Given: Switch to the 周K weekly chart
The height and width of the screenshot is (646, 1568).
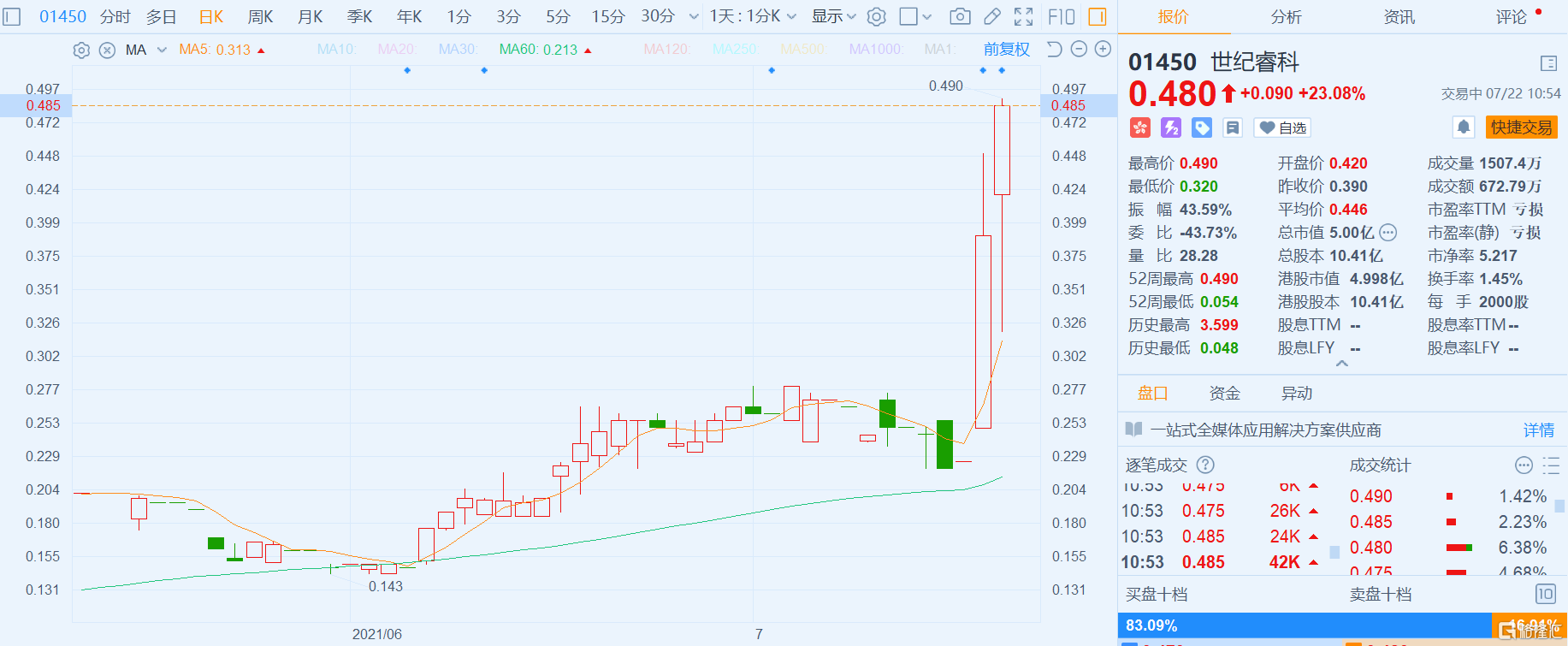Looking at the screenshot, I should [x=260, y=16].
